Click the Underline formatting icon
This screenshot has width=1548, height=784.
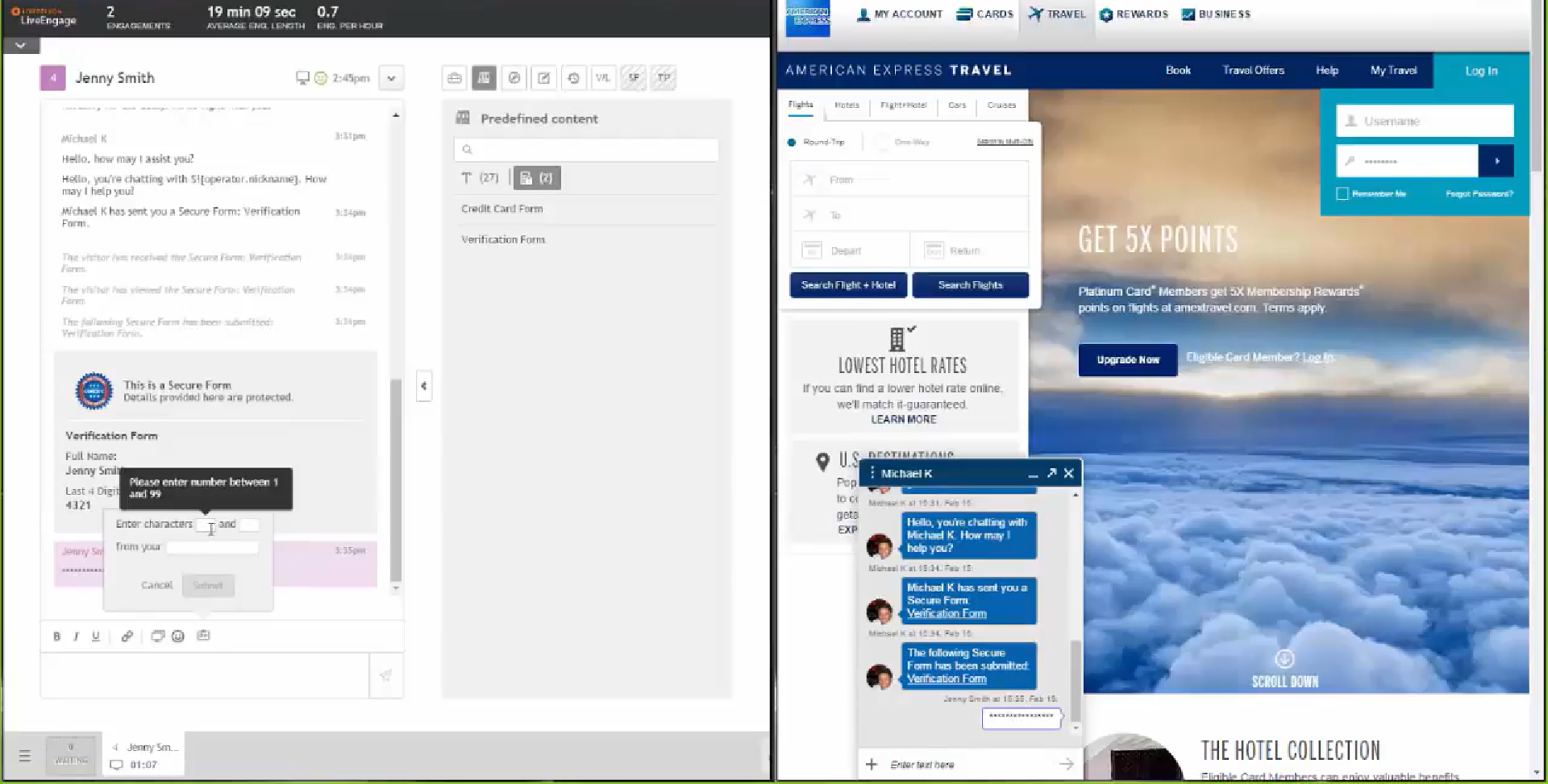click(95, 637)
